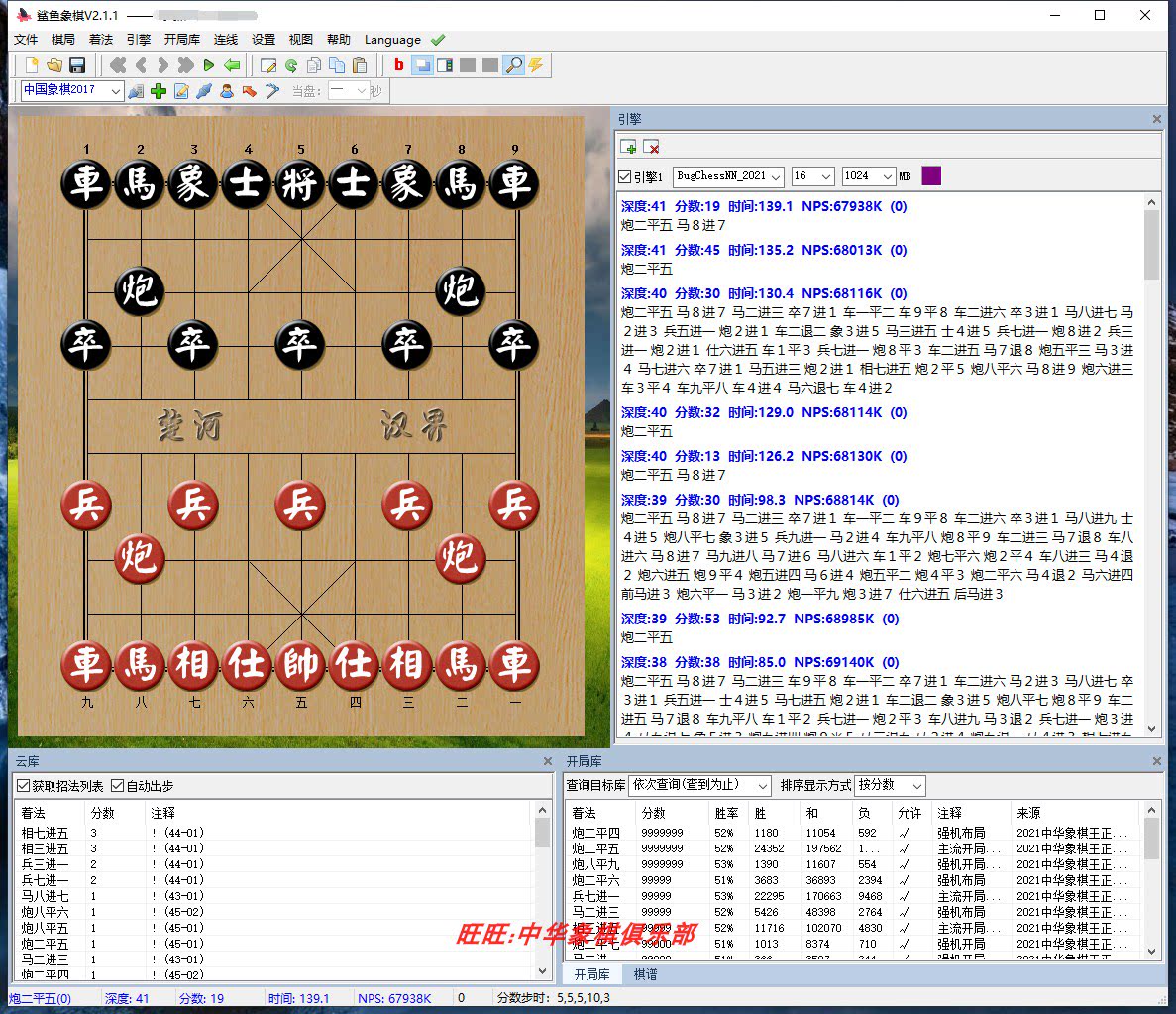This screenshot has width=1176, height=1014.
Task: Click the red letter b toolbar icon
Action: [399, 65]
